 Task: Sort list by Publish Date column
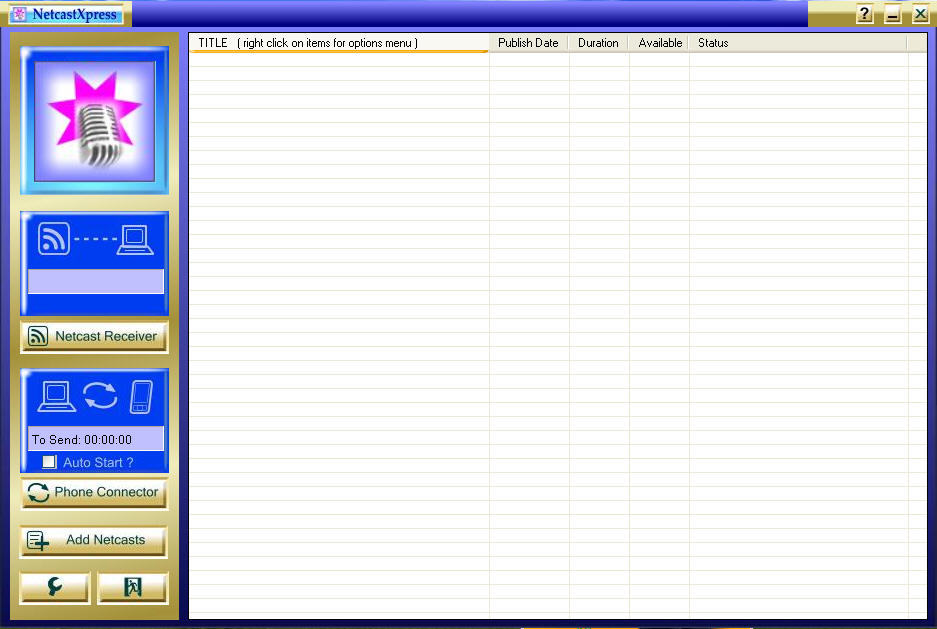pyautogui.click(x=528, y=43)
